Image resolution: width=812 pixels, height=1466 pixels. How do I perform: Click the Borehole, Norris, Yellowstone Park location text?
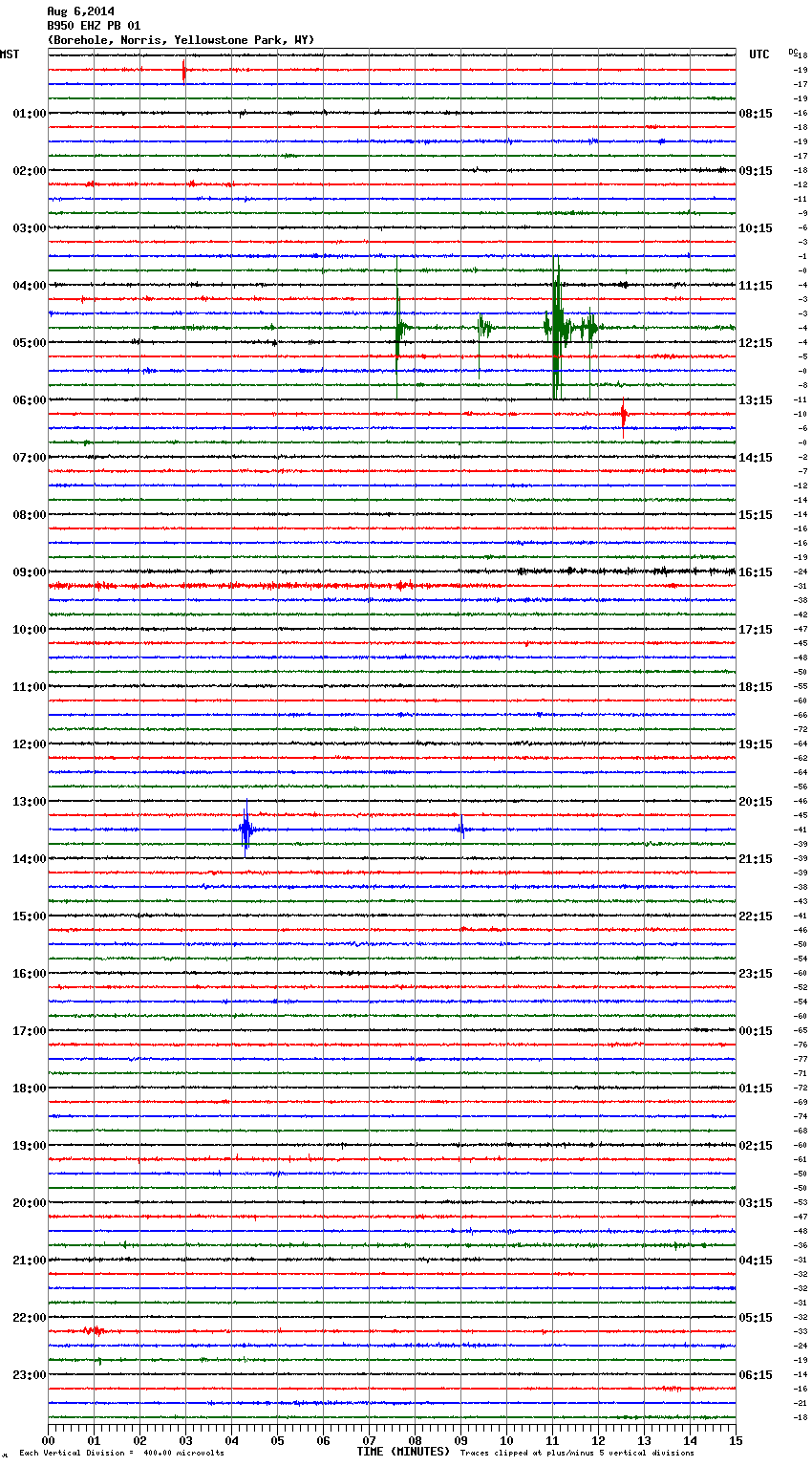click(181, 40)
